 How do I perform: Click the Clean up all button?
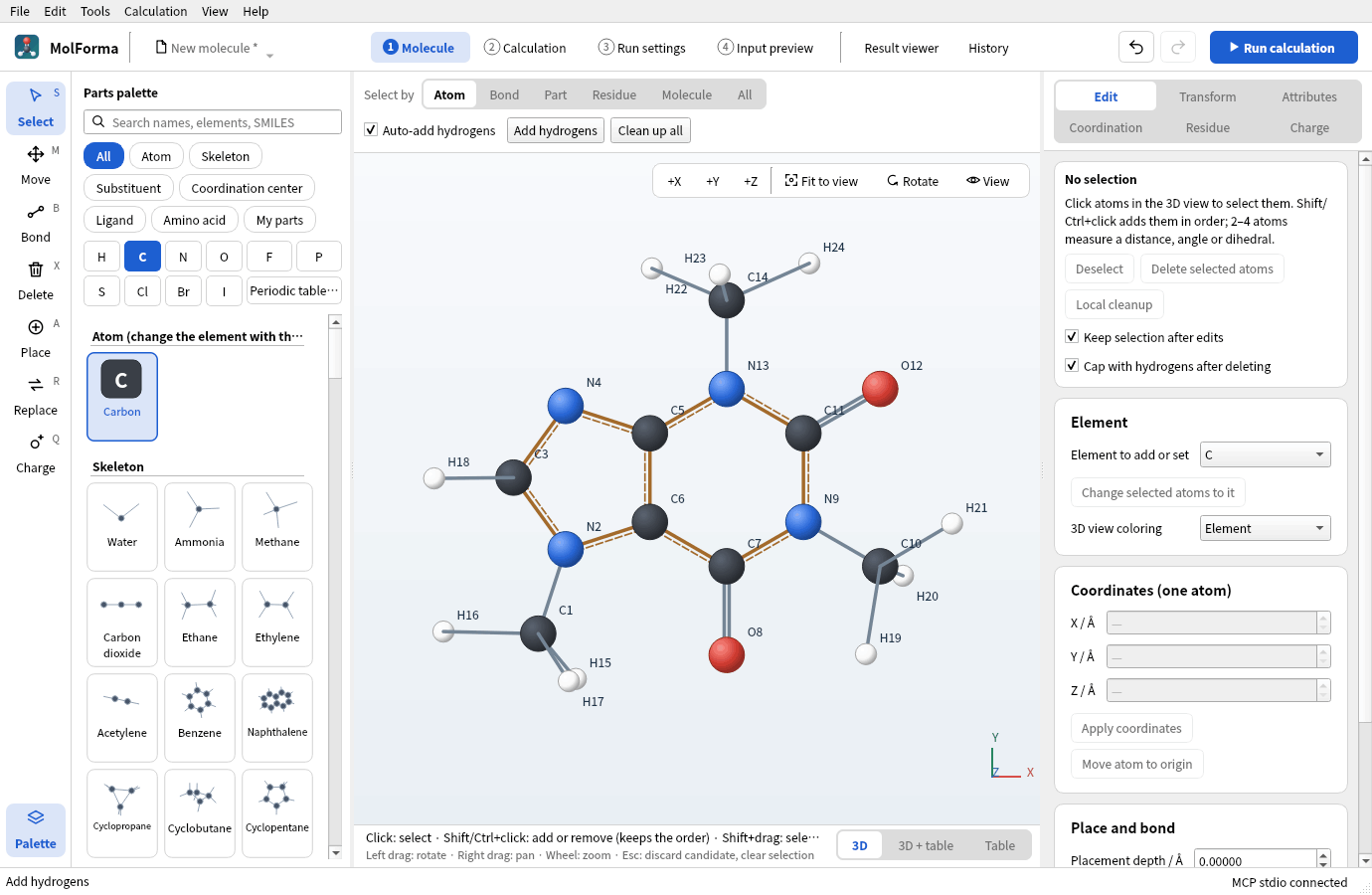(650, 130)
